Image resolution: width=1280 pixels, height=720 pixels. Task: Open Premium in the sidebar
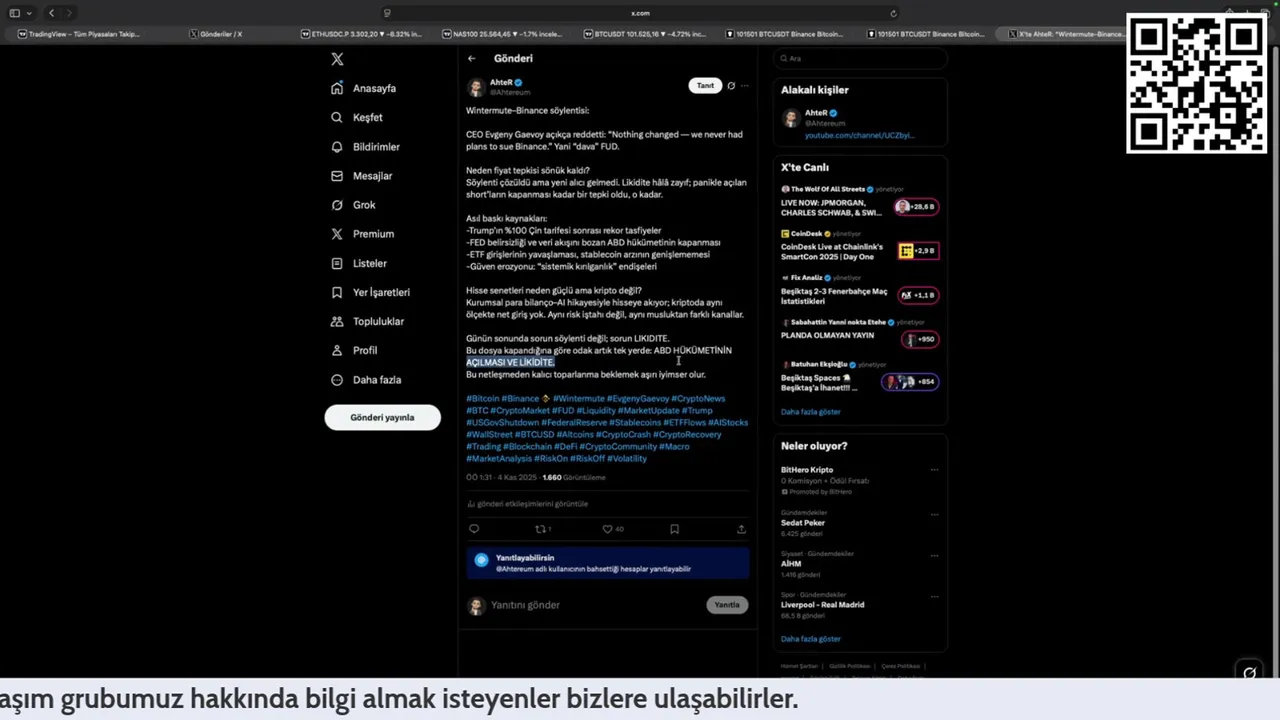click(362, 234)
